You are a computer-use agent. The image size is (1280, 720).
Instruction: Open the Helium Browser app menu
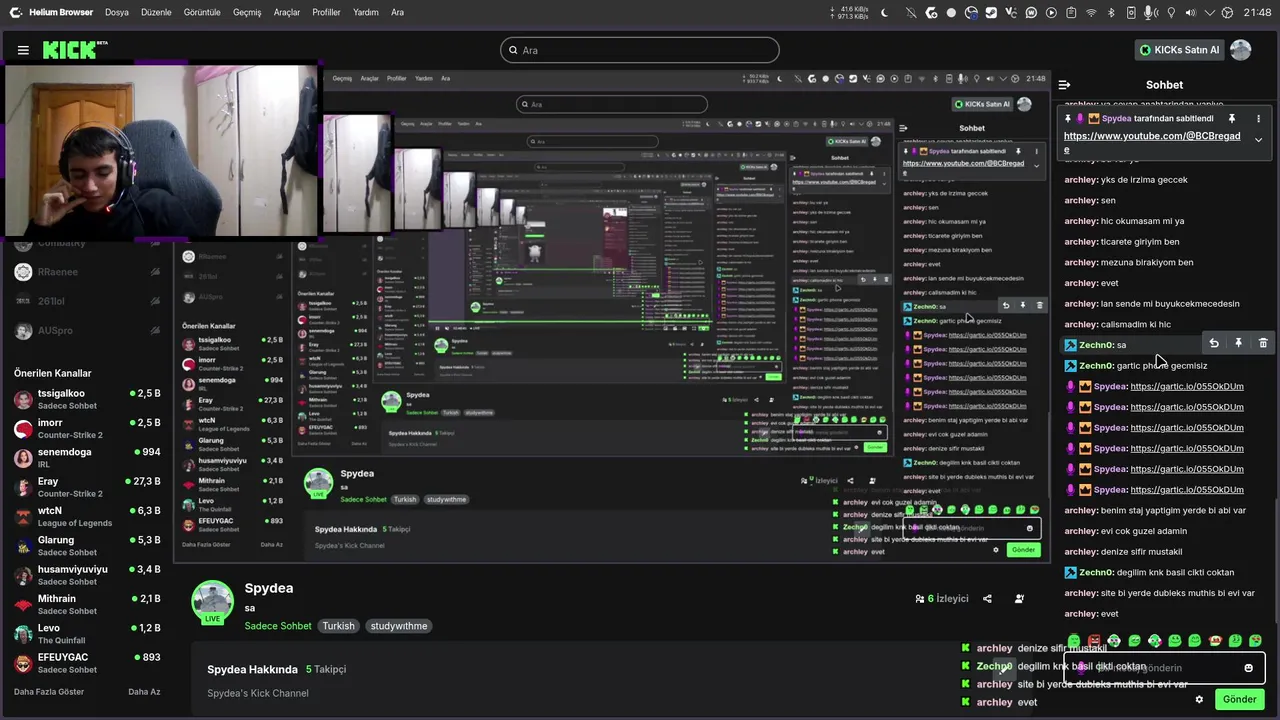click(61, 13)
